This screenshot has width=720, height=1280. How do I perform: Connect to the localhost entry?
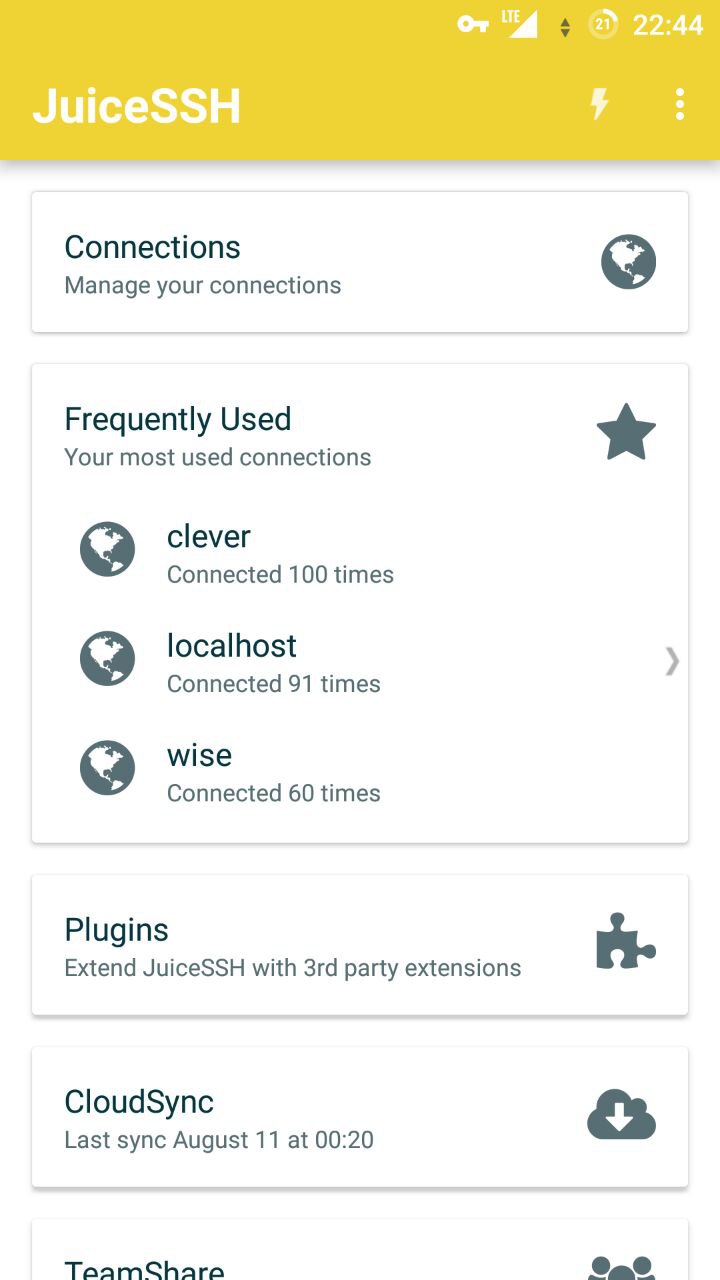click(273, 662)
